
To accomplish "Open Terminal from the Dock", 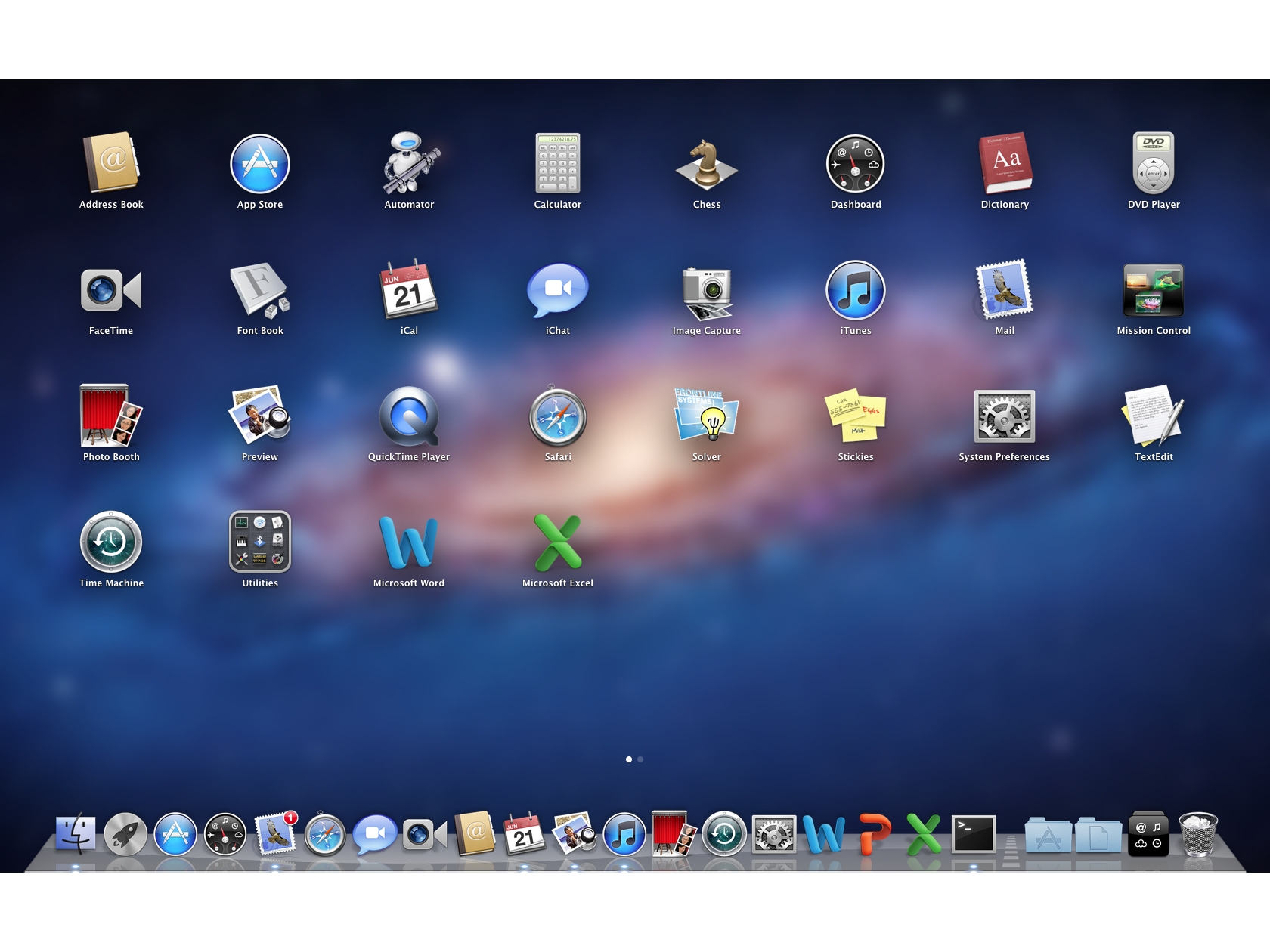I will (974, 835).
